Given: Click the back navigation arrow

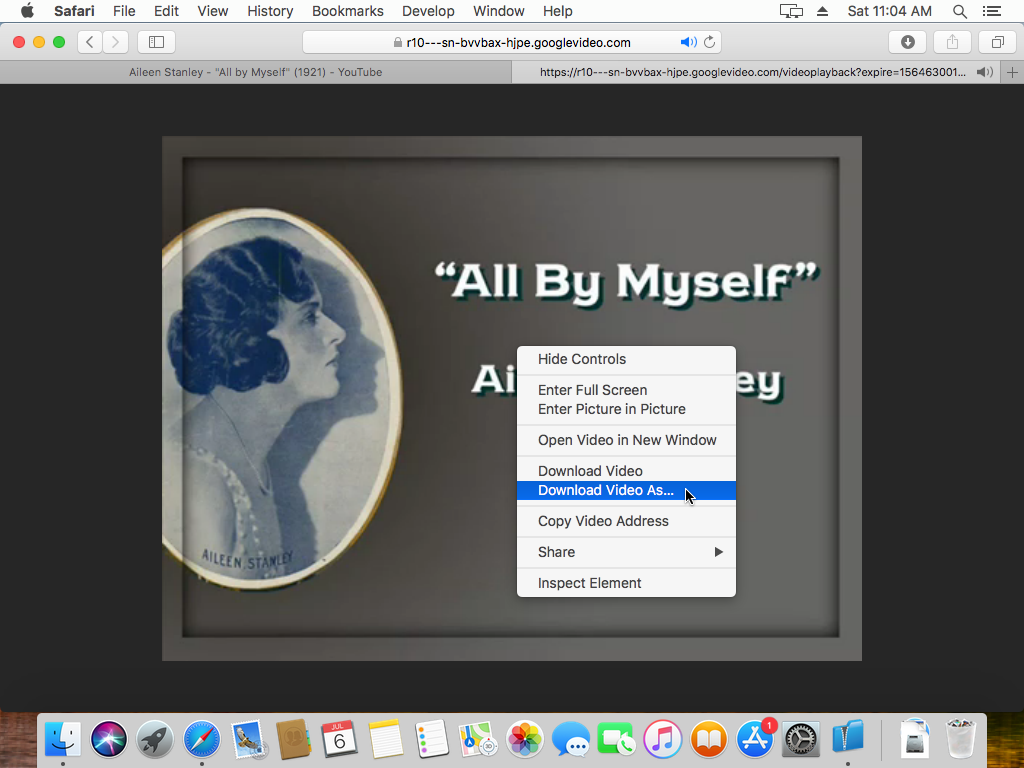Looking at the screenshot, I should [91, 42].
